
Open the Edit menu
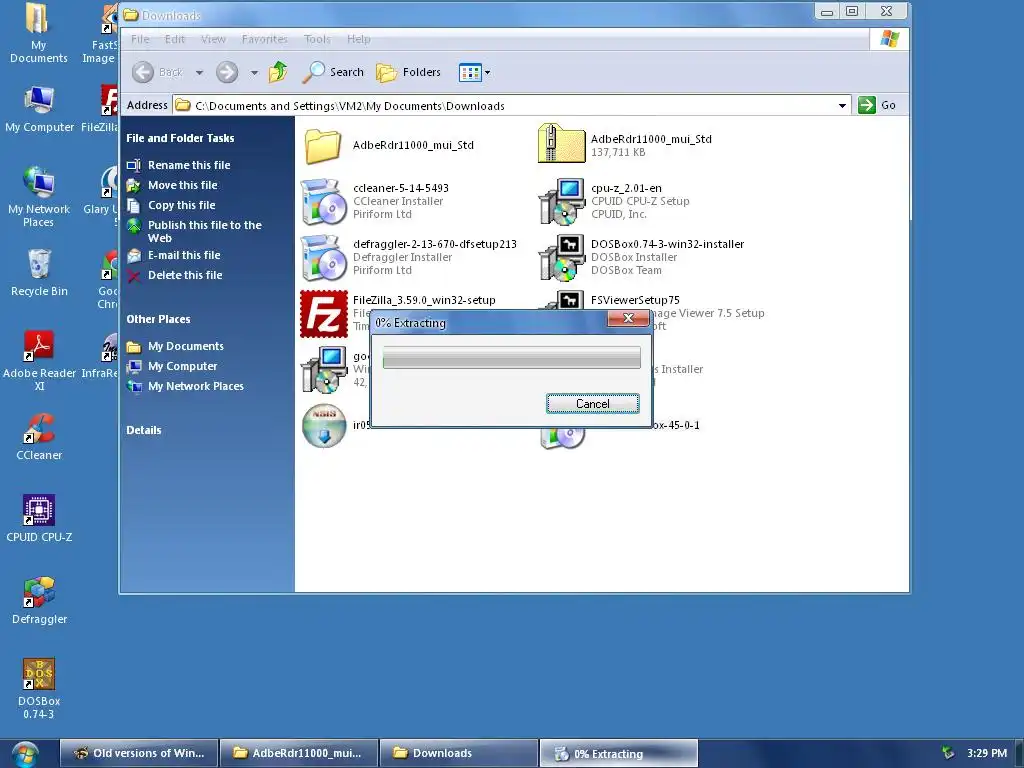174,39
